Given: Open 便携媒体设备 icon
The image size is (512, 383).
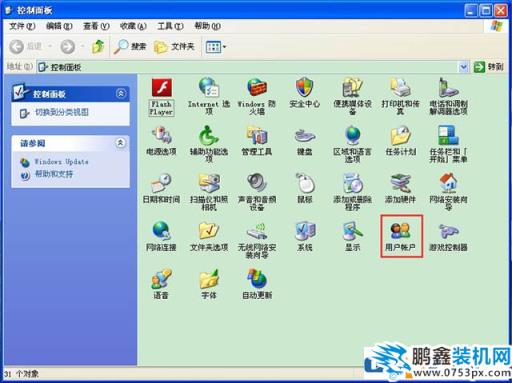Looking at the screenshot, I should [x=352, y=96].
